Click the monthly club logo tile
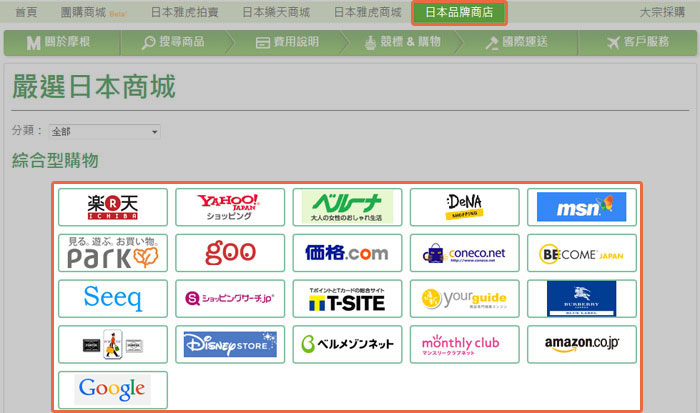Screen dimensions: 700x413 click(x=465, y=344)
